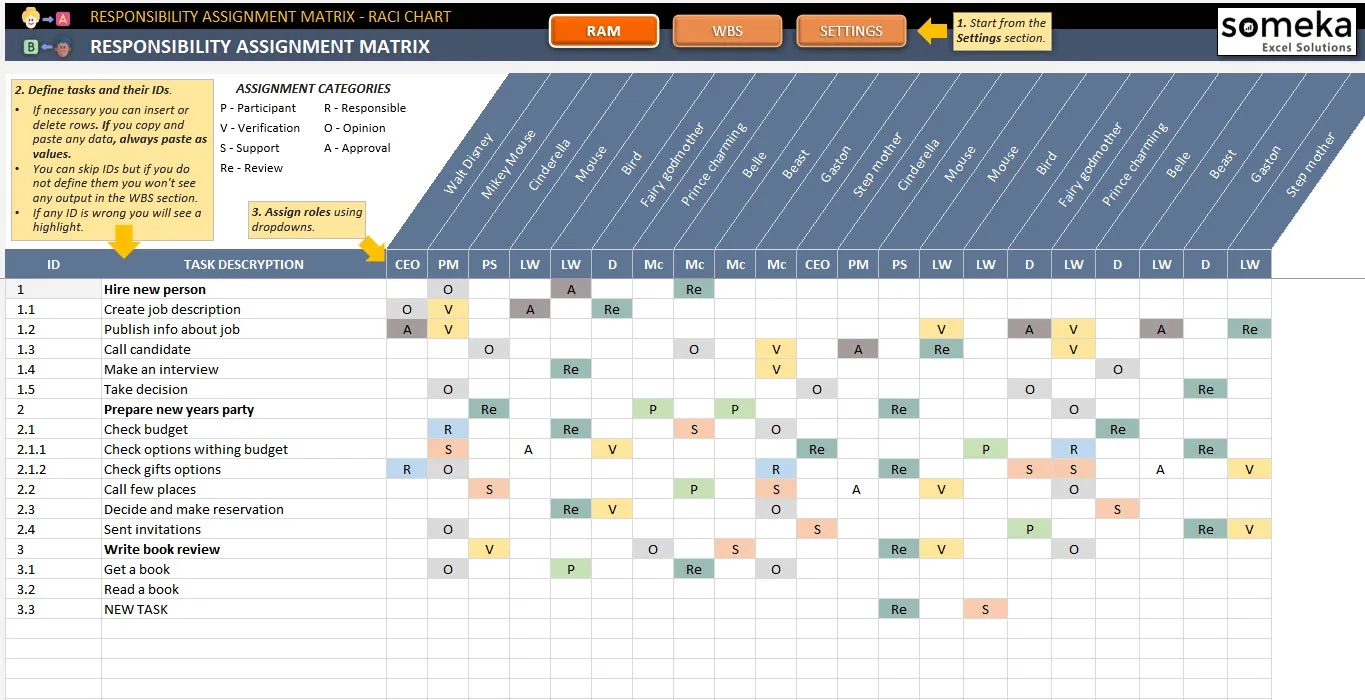This screenshot has height=700, width=1365.
Task: Click the 'Start from the Settings section' note
Action: click(1001, 30)
